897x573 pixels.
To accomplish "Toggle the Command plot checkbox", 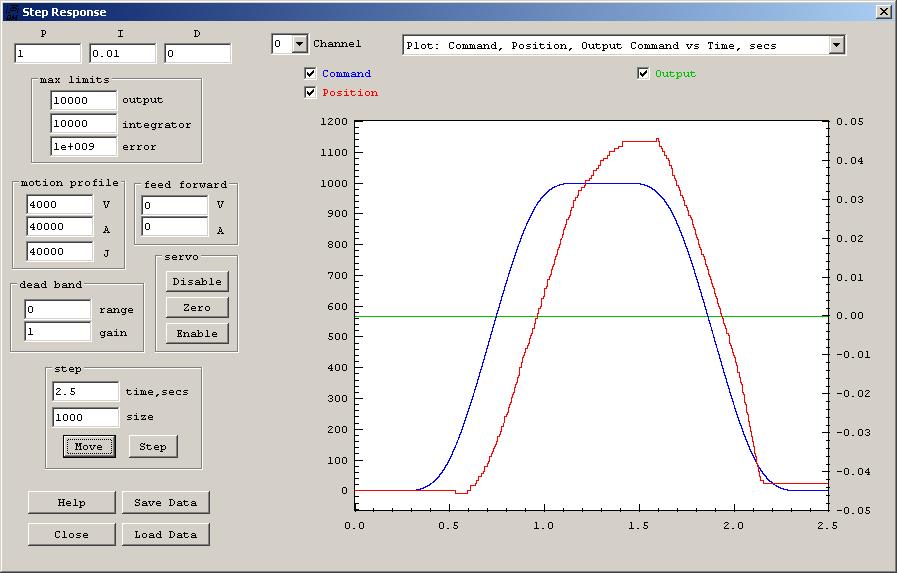I will pyautogui.click(x=311, y=74).
